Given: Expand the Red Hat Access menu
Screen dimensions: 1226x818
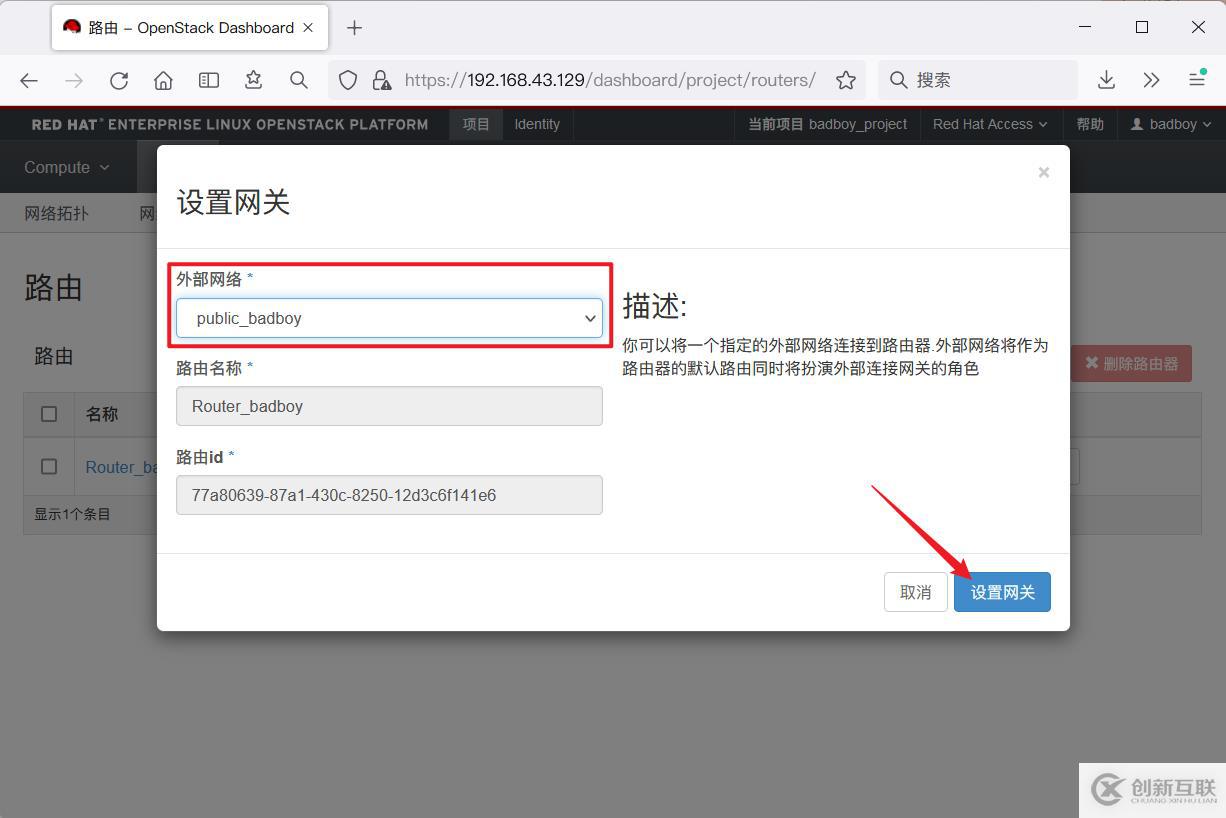Looking at the screenshot, I should click(x=990, y=124).
